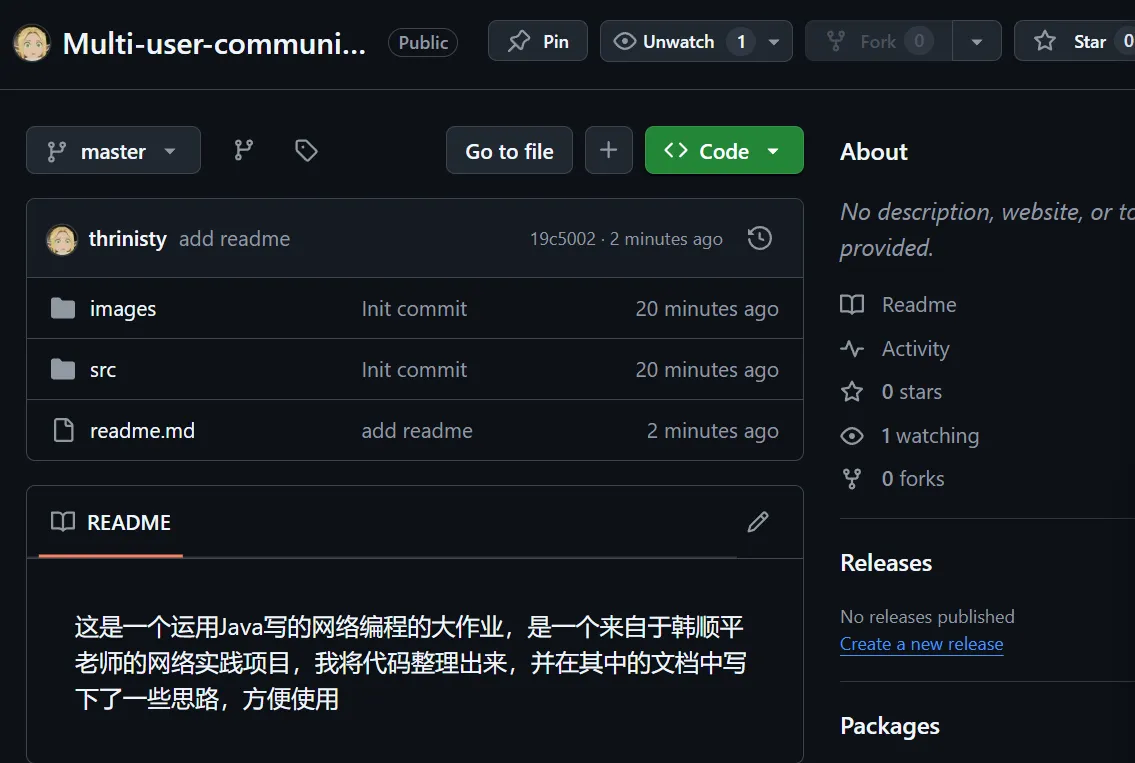
Task: Click Create a new release link
Action: tap(921, 644)
